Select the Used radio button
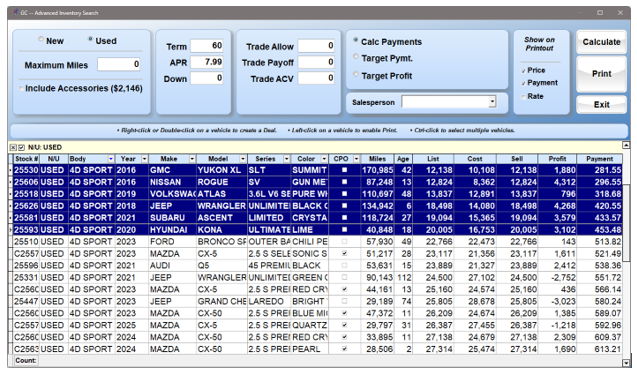Viewport: 637px width, 370px height. point(90,39)
